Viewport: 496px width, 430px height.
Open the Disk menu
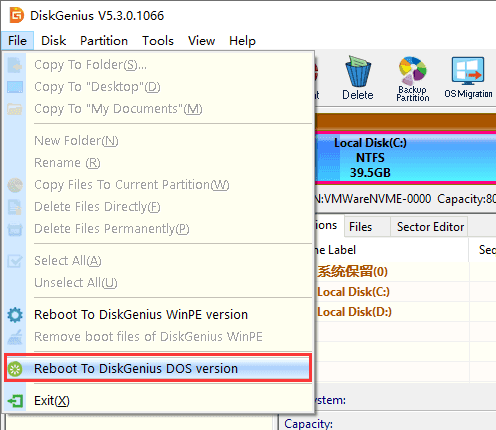(x=53, y=41)
